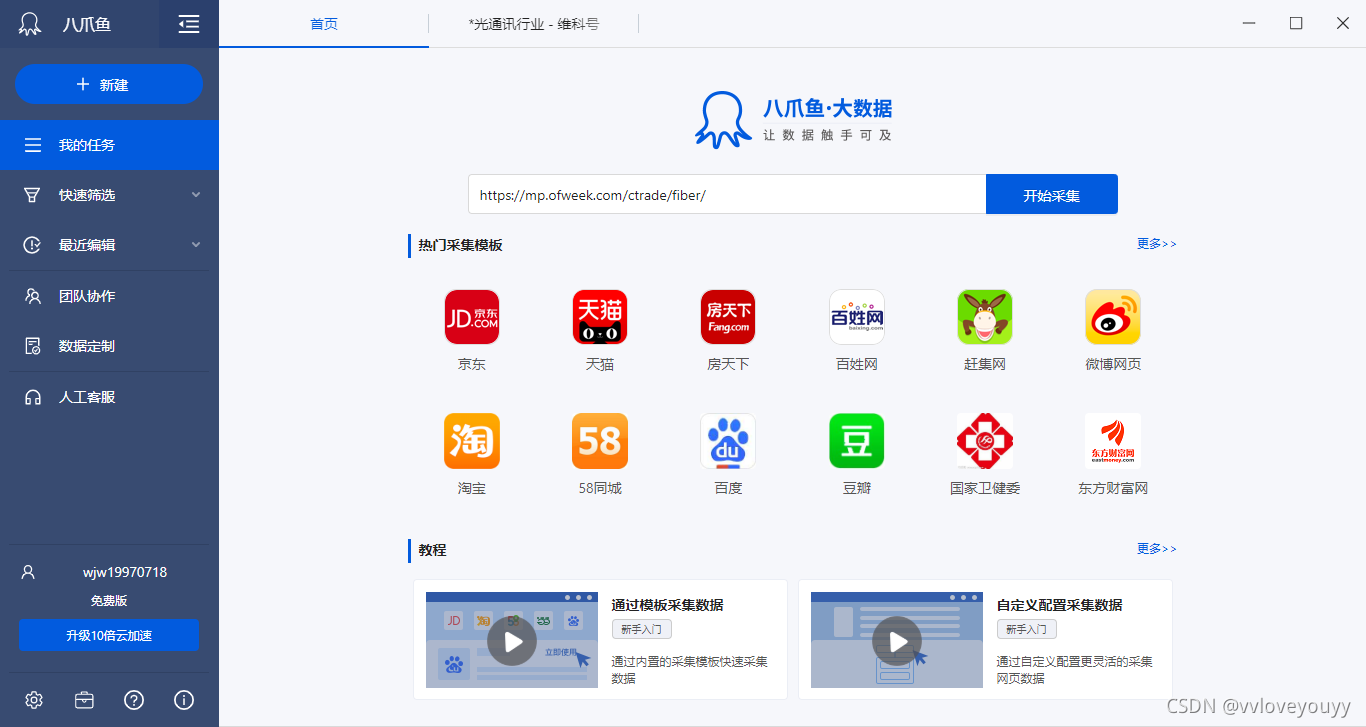The image size is (1366, 727).
Task: Open 人工客服 in the sidebar
Action: (109, 397)
